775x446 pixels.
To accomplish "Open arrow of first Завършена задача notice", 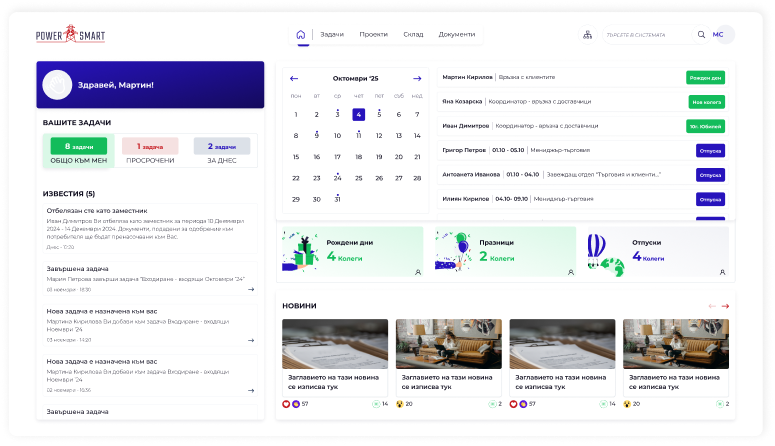I will coord(251,289).
